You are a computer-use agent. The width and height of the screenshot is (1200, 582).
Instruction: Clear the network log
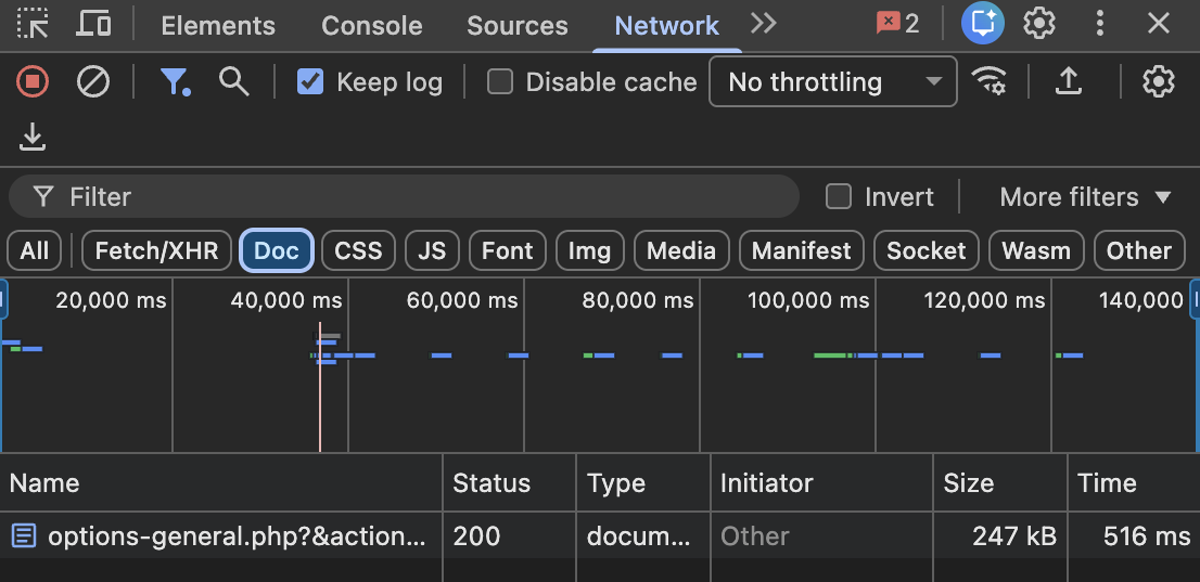tap(93, 82)
